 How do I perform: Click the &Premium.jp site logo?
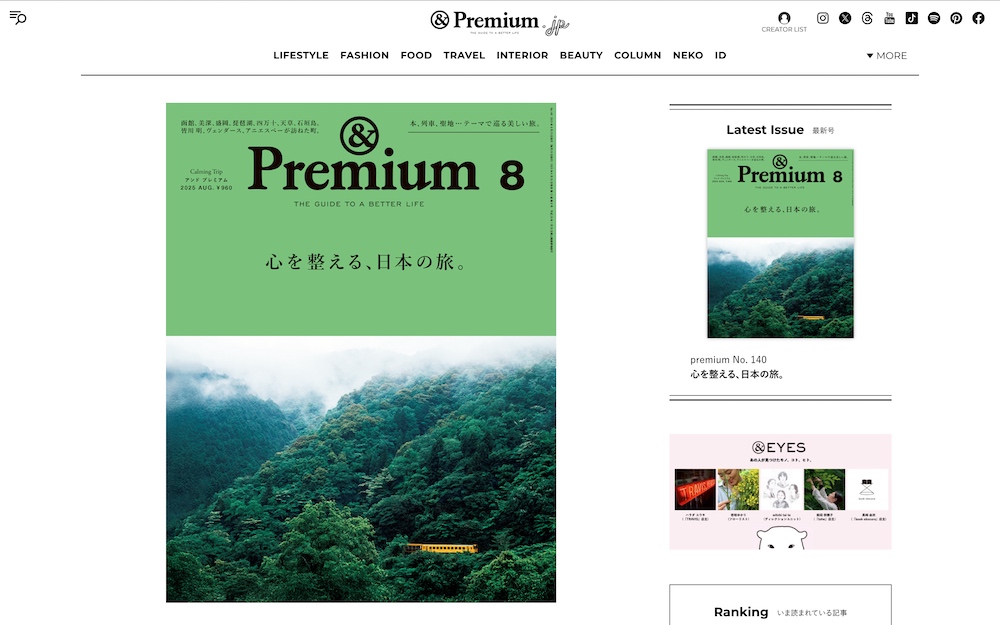tap(500, 23)
